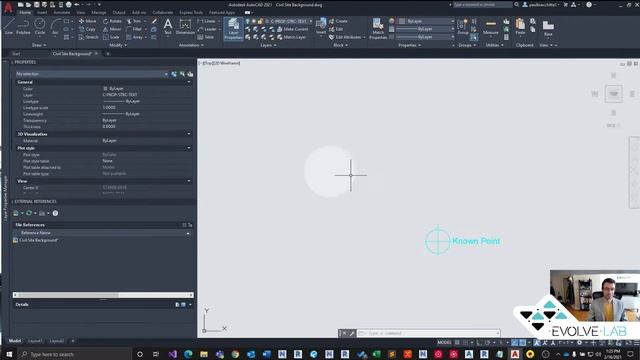This screenshot has height=360, width=640.
Task: Click the Paste clipboard button
Action: [520, 27]
